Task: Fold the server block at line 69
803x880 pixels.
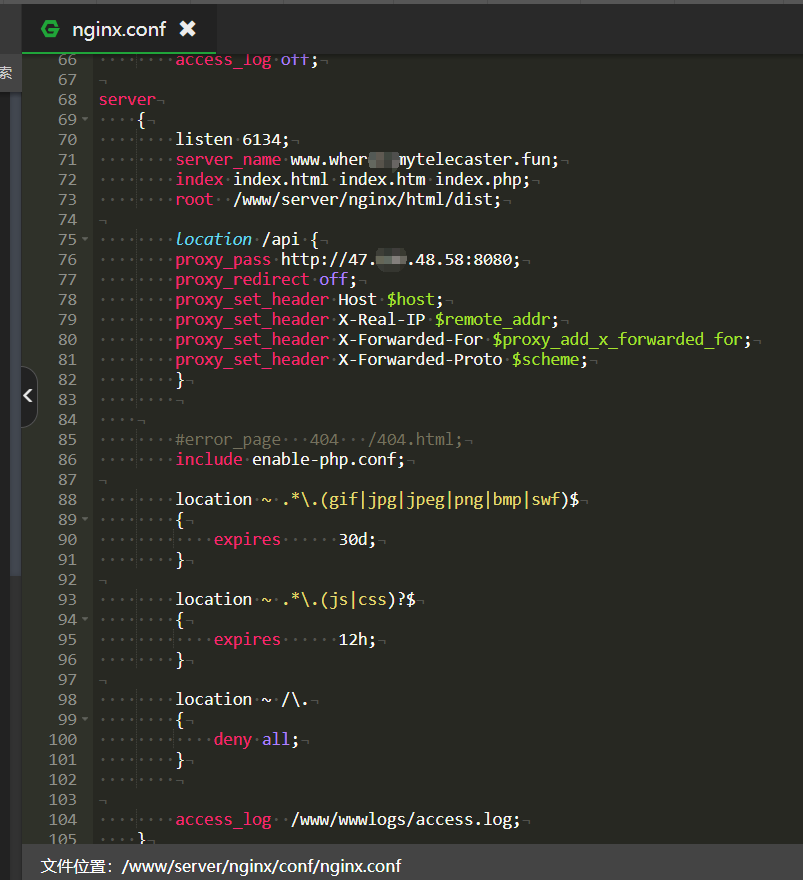Action: pos(85,119)
